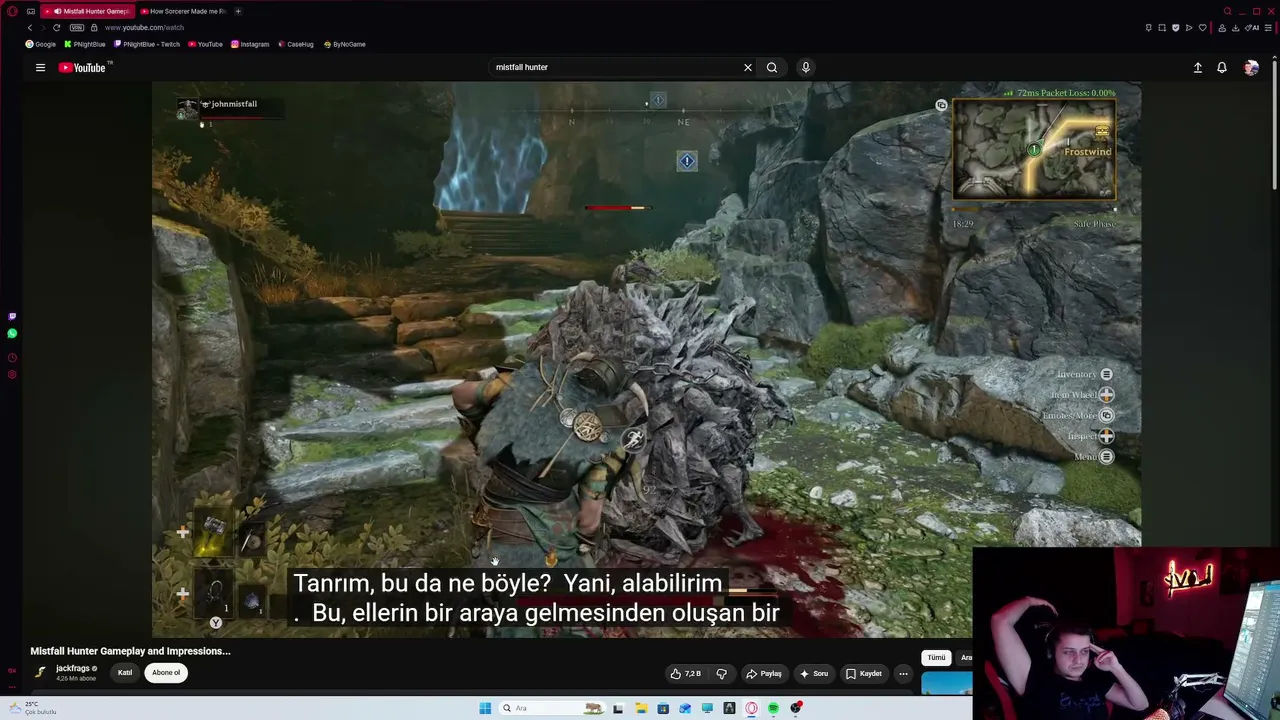Screen dimensions: 1280x720
Task: Open the YouTube hamburger guide menu
Action: (40, 67)
